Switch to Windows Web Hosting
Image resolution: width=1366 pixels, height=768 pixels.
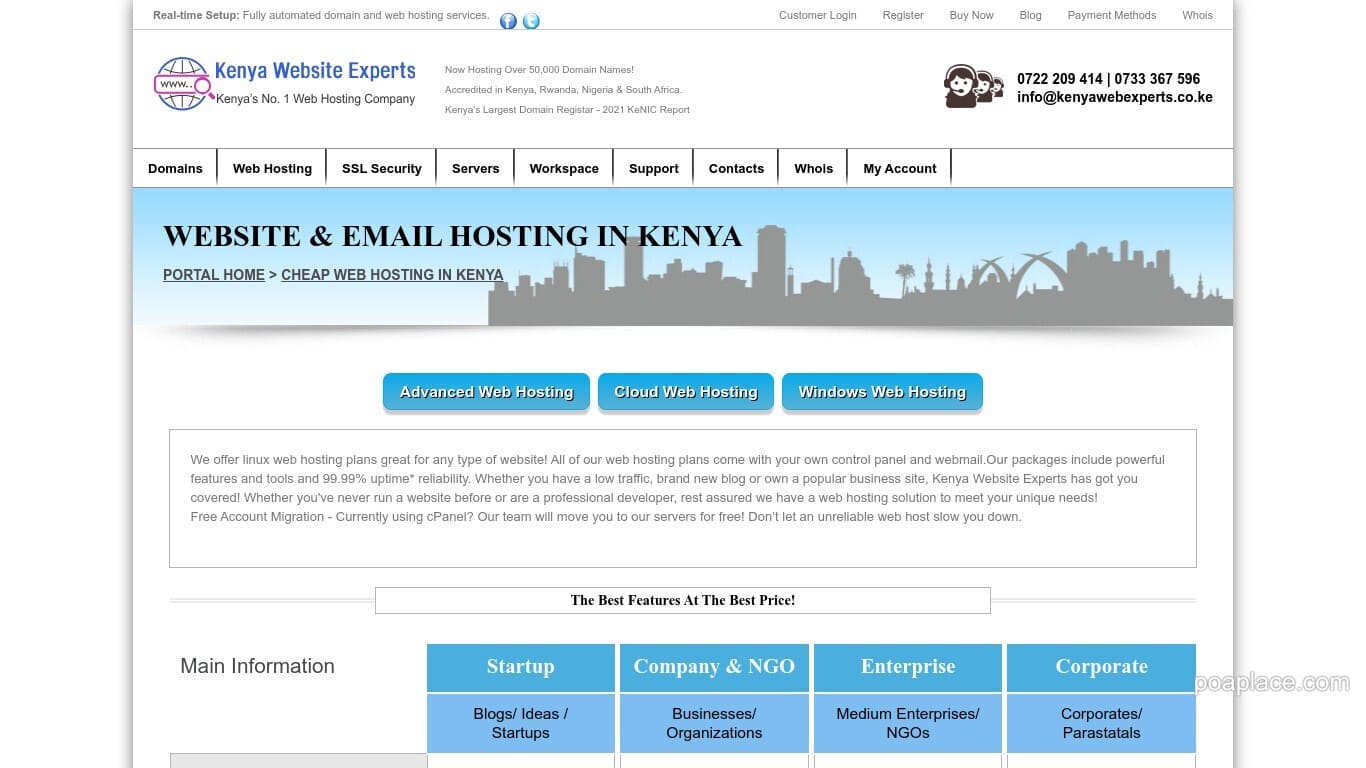tap(882, 391)
